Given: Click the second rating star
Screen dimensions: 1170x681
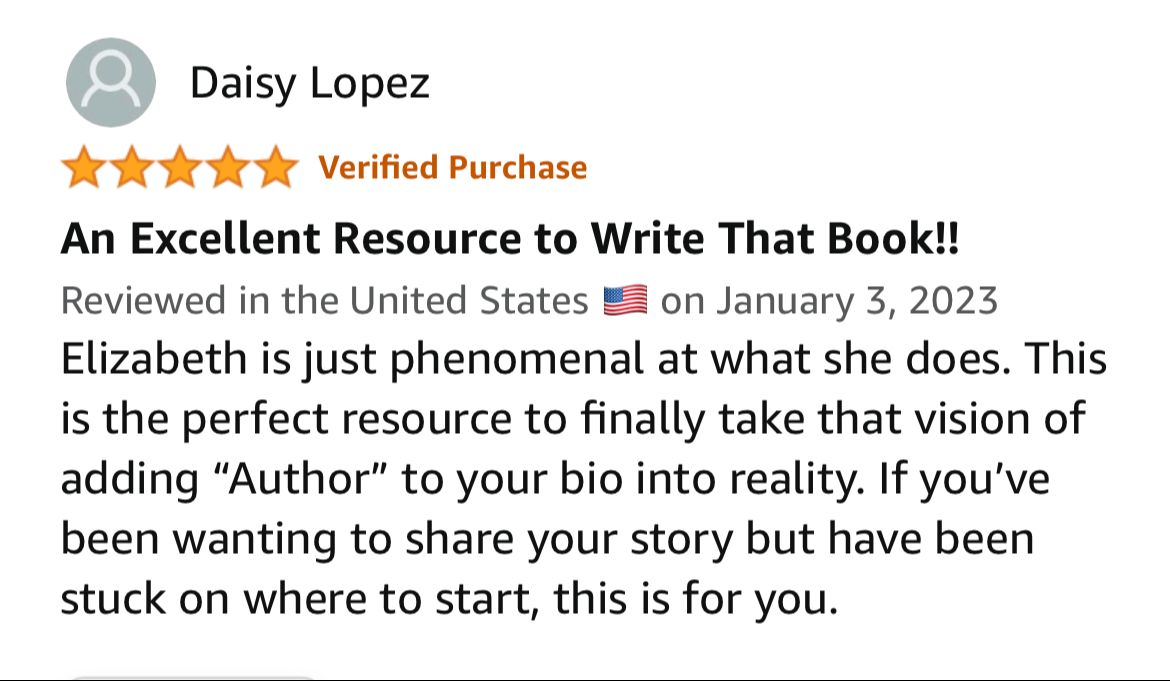Looking at the screenshot, I should (130, 168).
